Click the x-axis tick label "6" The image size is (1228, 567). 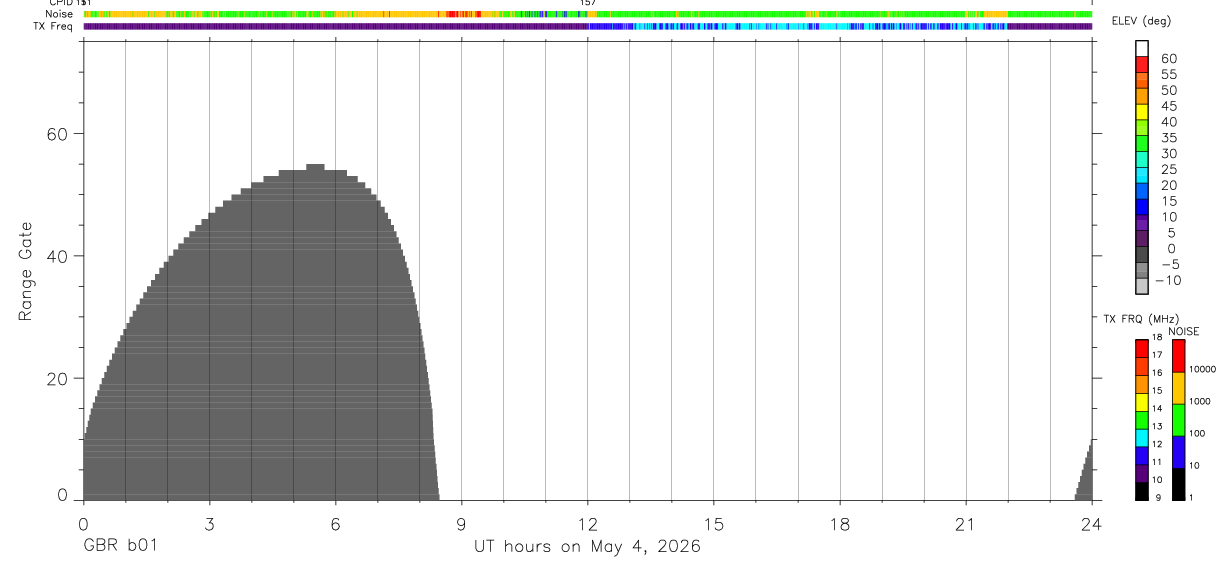335,524
